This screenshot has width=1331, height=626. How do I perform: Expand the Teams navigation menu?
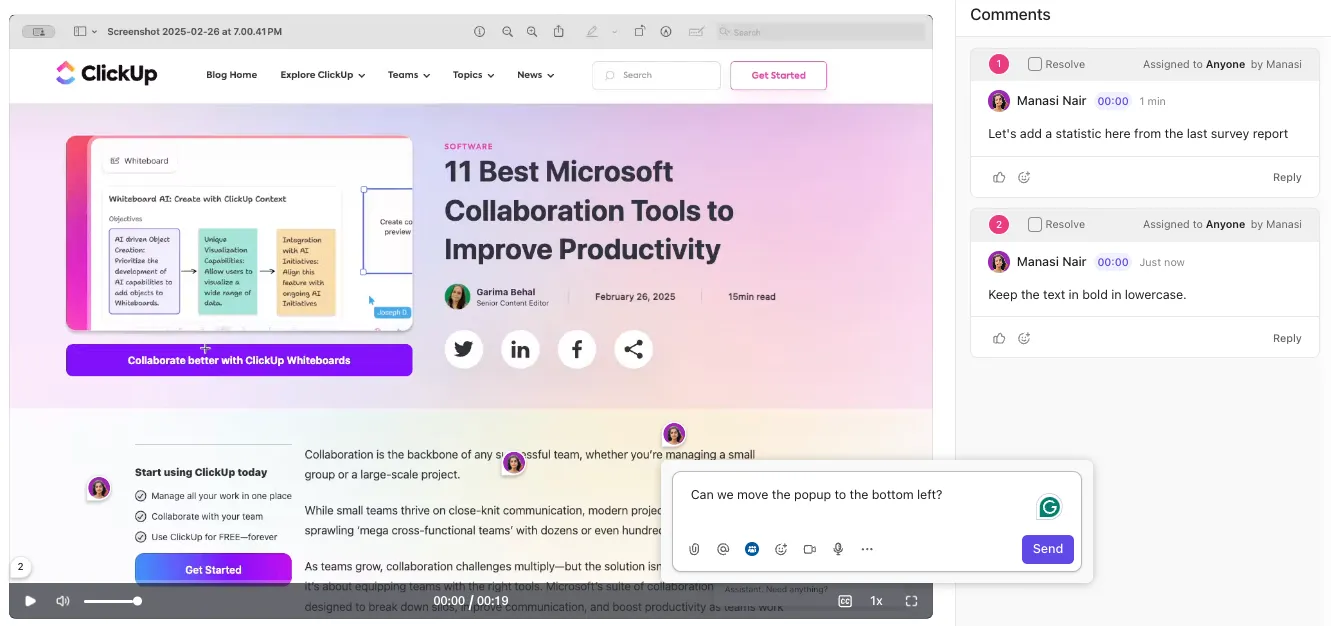coord(409,75)
